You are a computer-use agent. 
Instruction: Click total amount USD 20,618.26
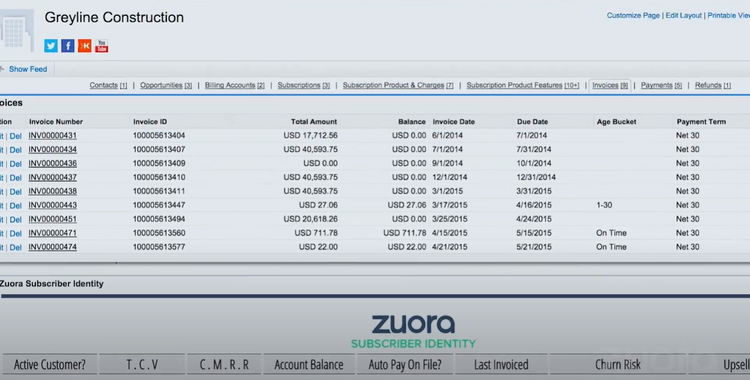click(x=310, y=219)
